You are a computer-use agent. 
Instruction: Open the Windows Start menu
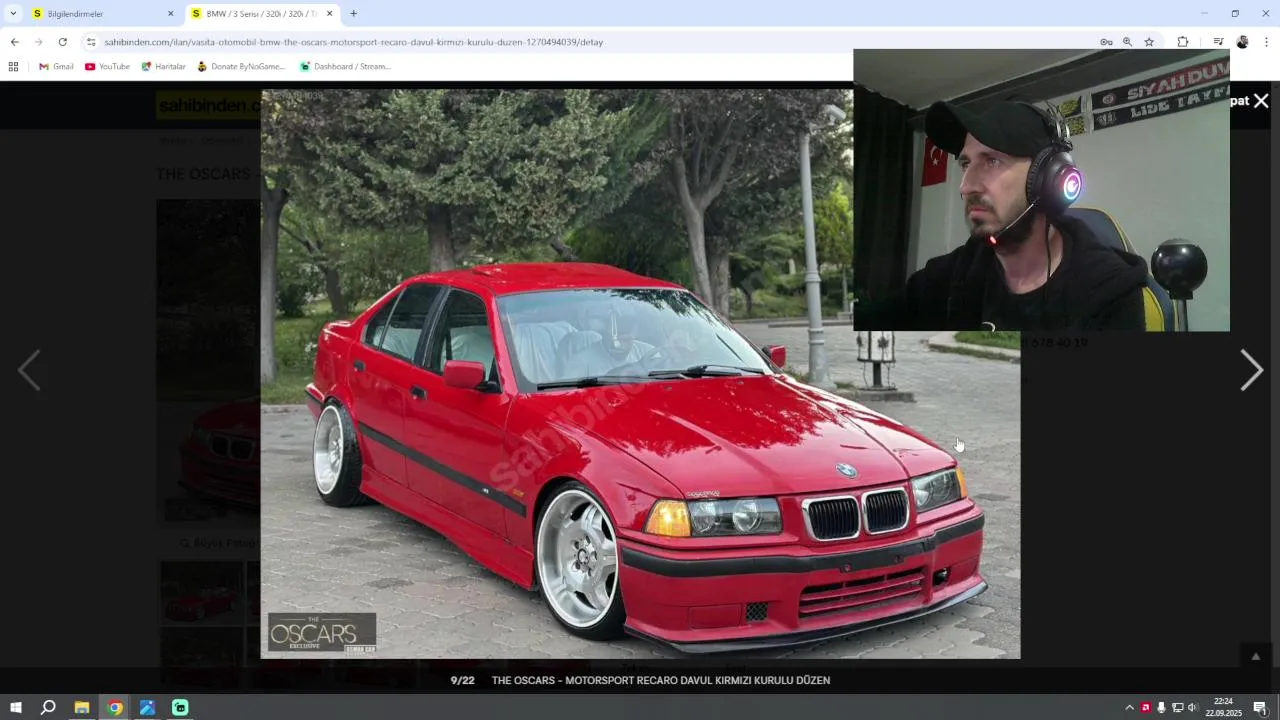click(x=16, y=708)
